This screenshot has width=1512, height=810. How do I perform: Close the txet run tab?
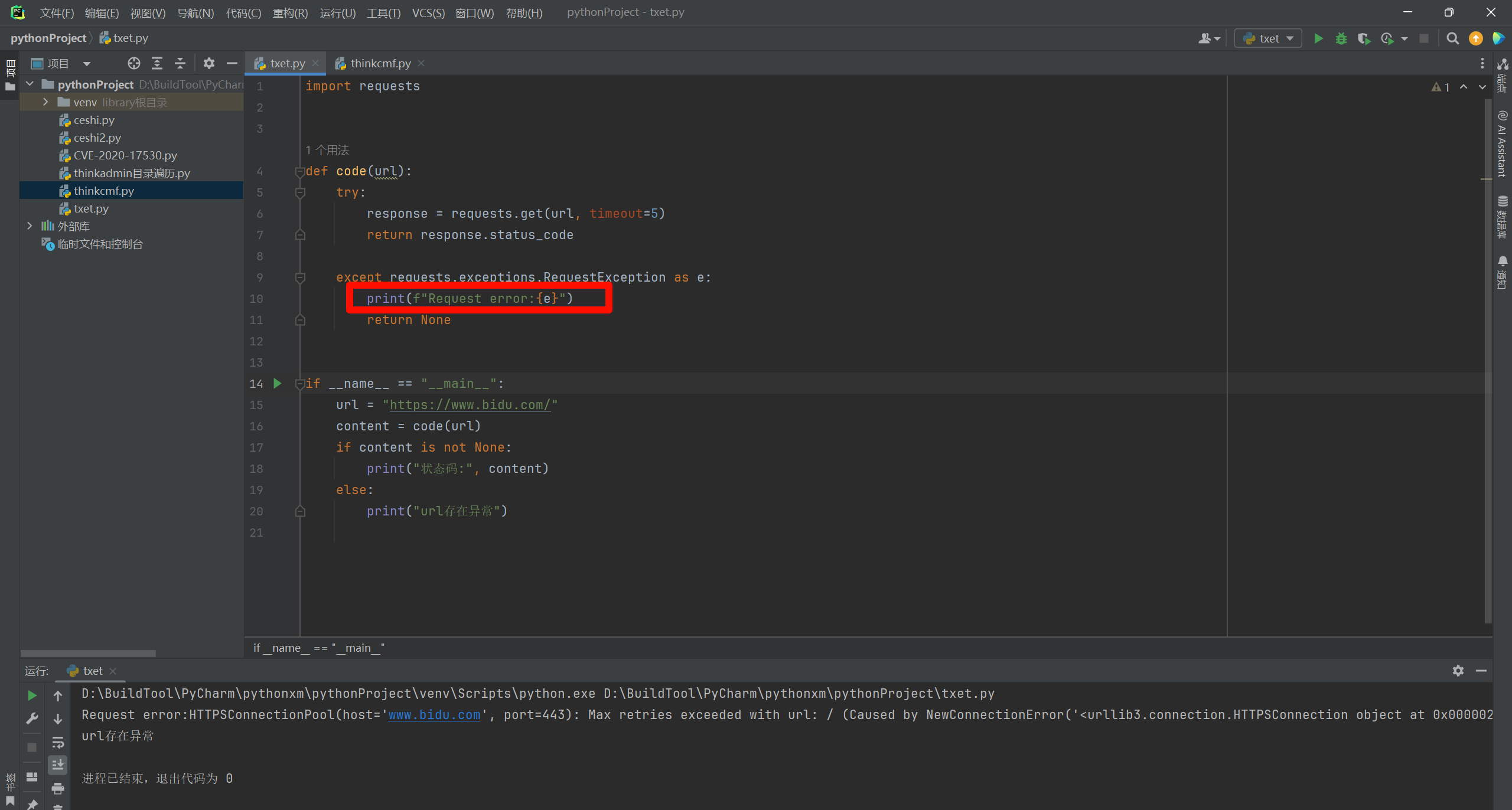(x=113, y=671)
